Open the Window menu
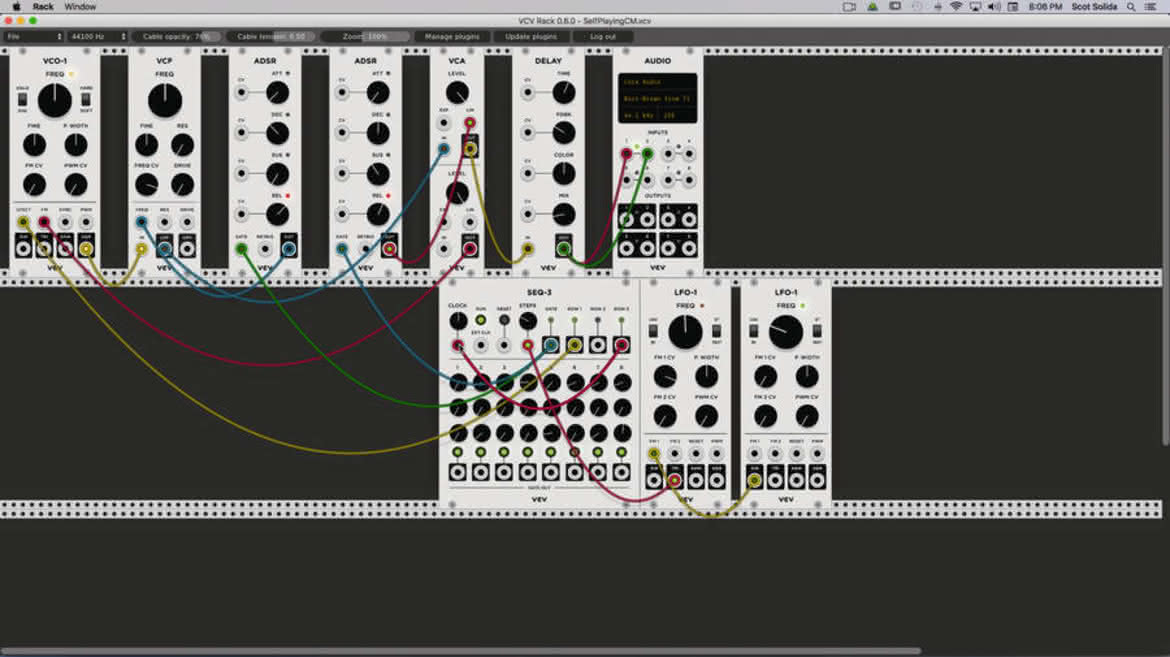Viewport: 1170px width, 657px height. point(80,7)
